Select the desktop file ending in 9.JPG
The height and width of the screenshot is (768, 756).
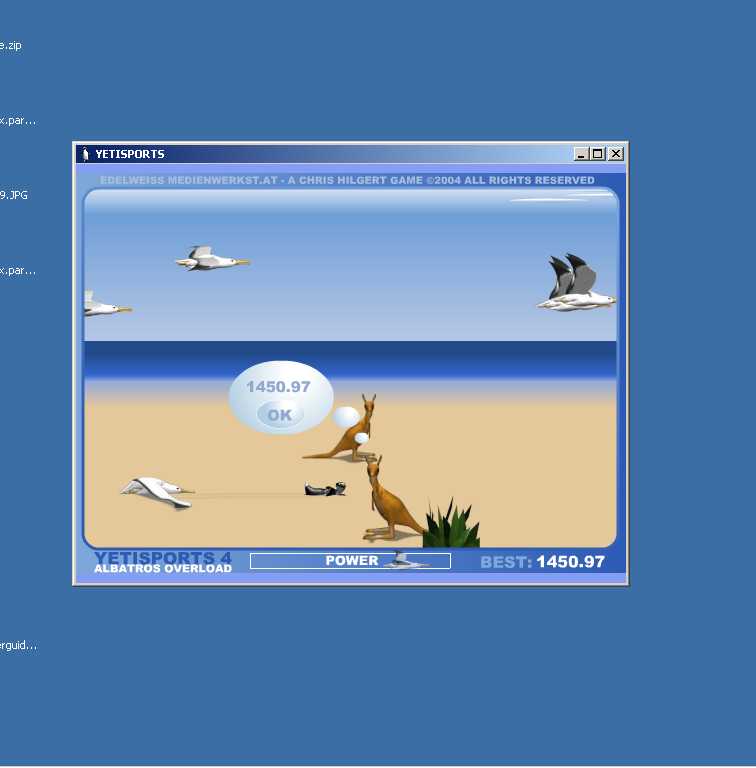pos(14,195)
